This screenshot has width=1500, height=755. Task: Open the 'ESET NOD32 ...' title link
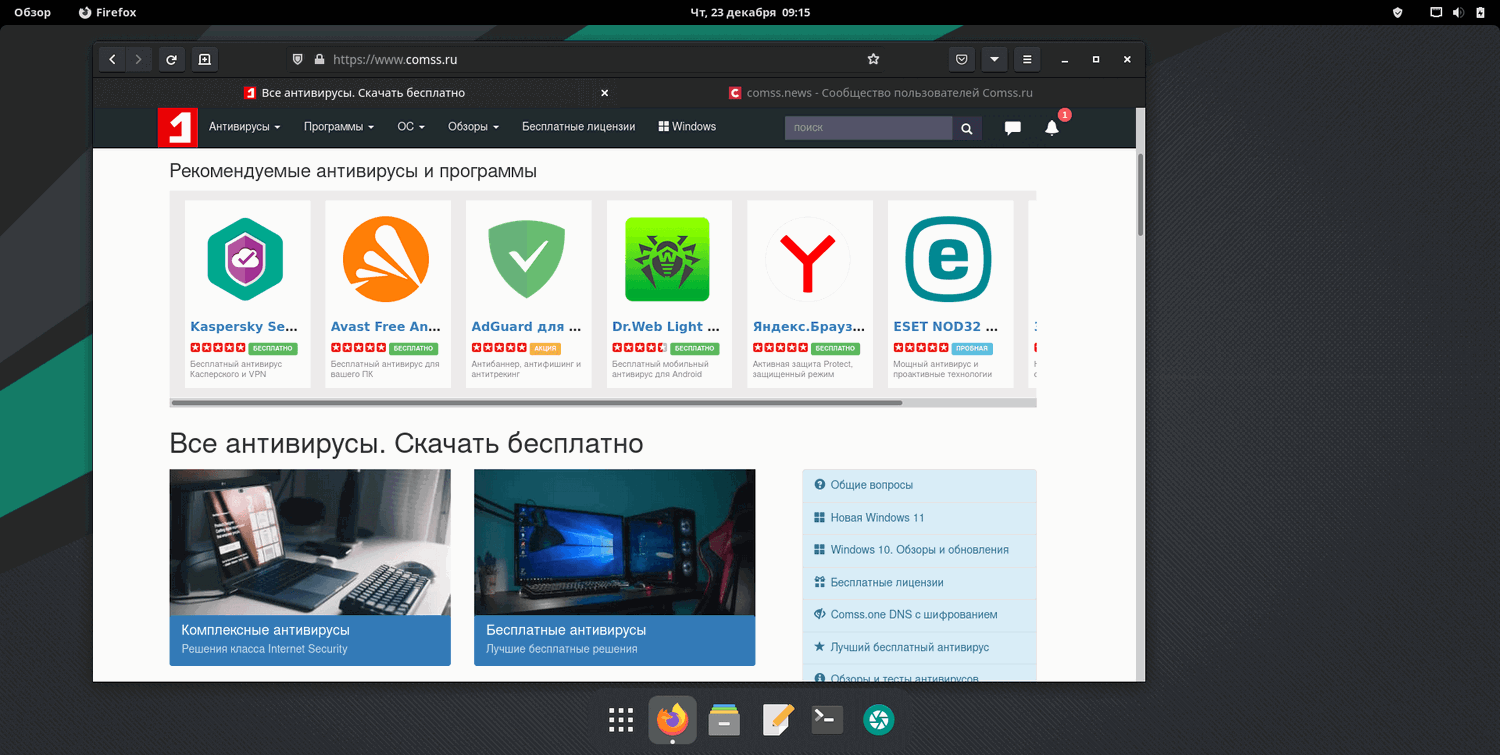(x=947, y=327)
